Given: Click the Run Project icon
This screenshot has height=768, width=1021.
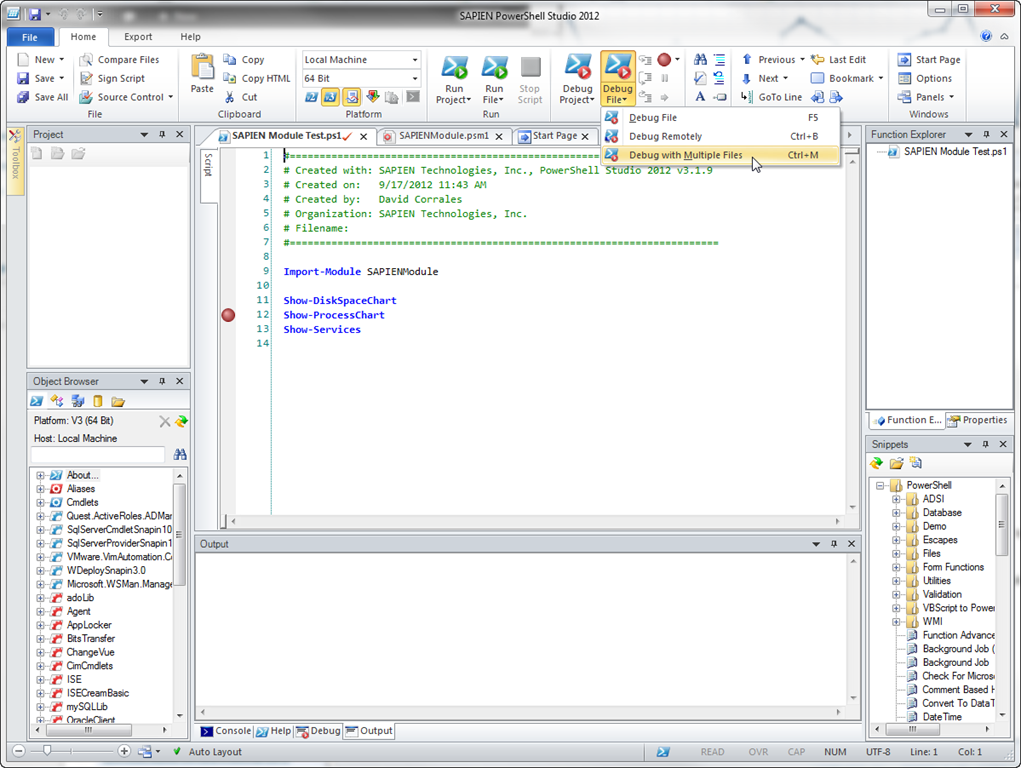Looking at the screenshot, I should pos(454,67).
